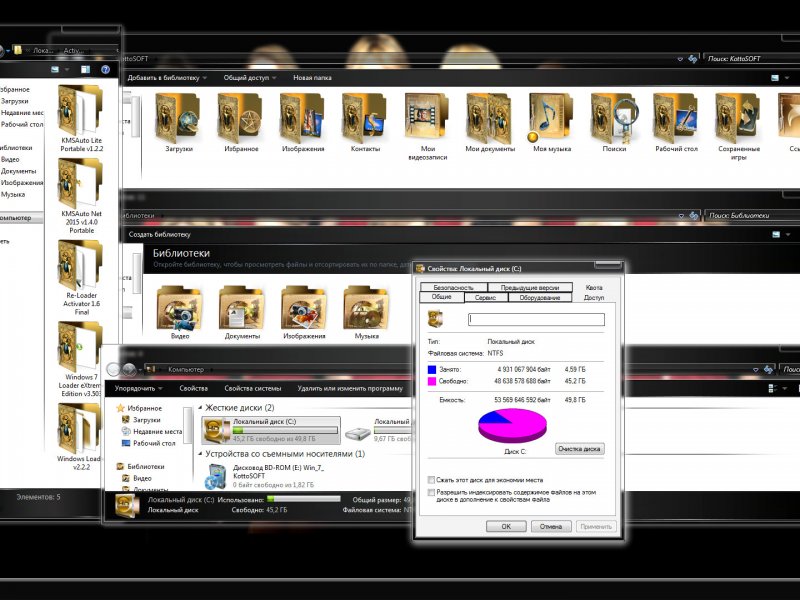Open the Добавить в библиотеку dropdown
800x600 pixels.
pyautogui.click(x=167, y=78)
